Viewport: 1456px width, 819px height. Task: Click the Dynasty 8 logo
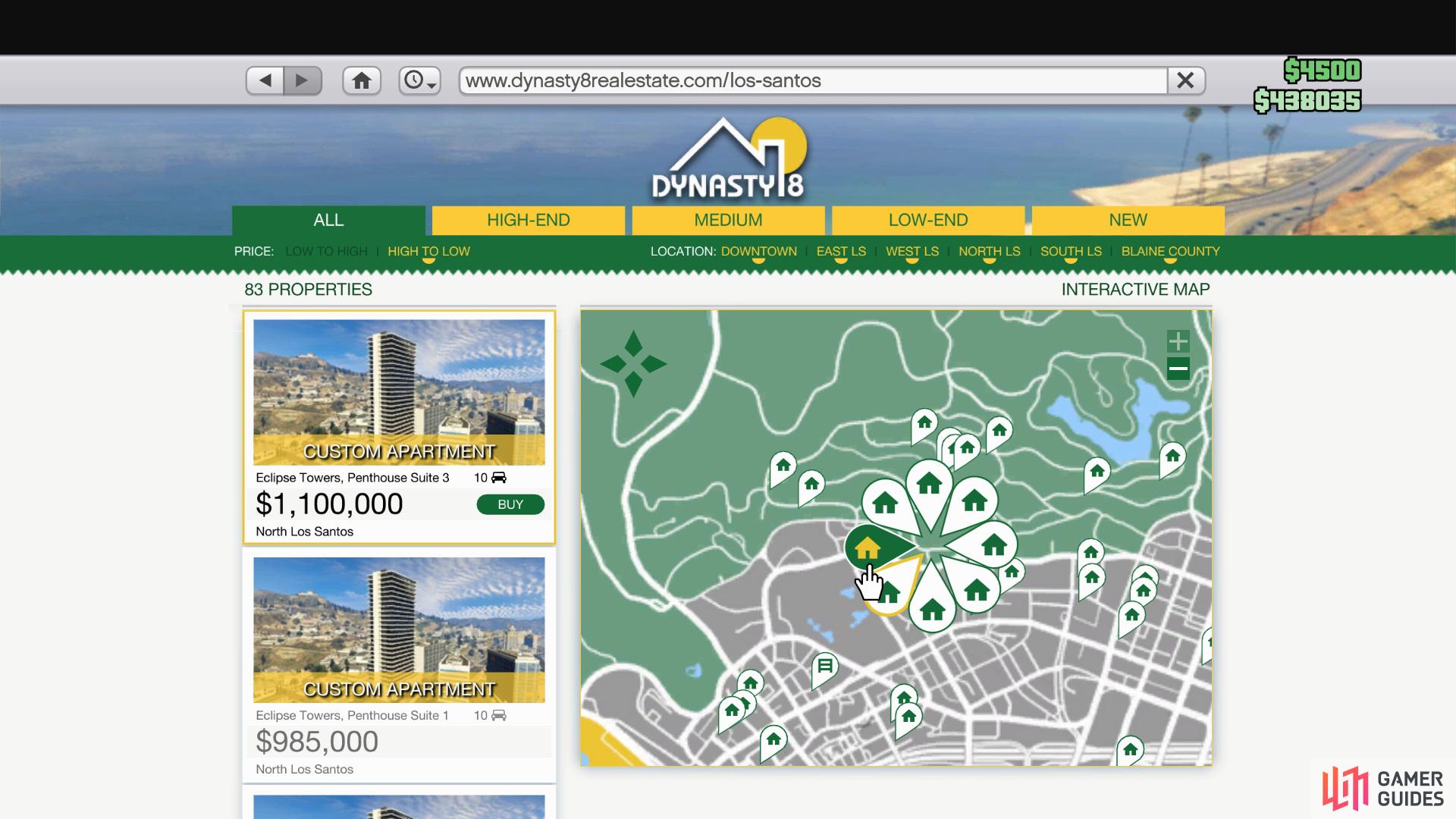[x=728, y=159]
